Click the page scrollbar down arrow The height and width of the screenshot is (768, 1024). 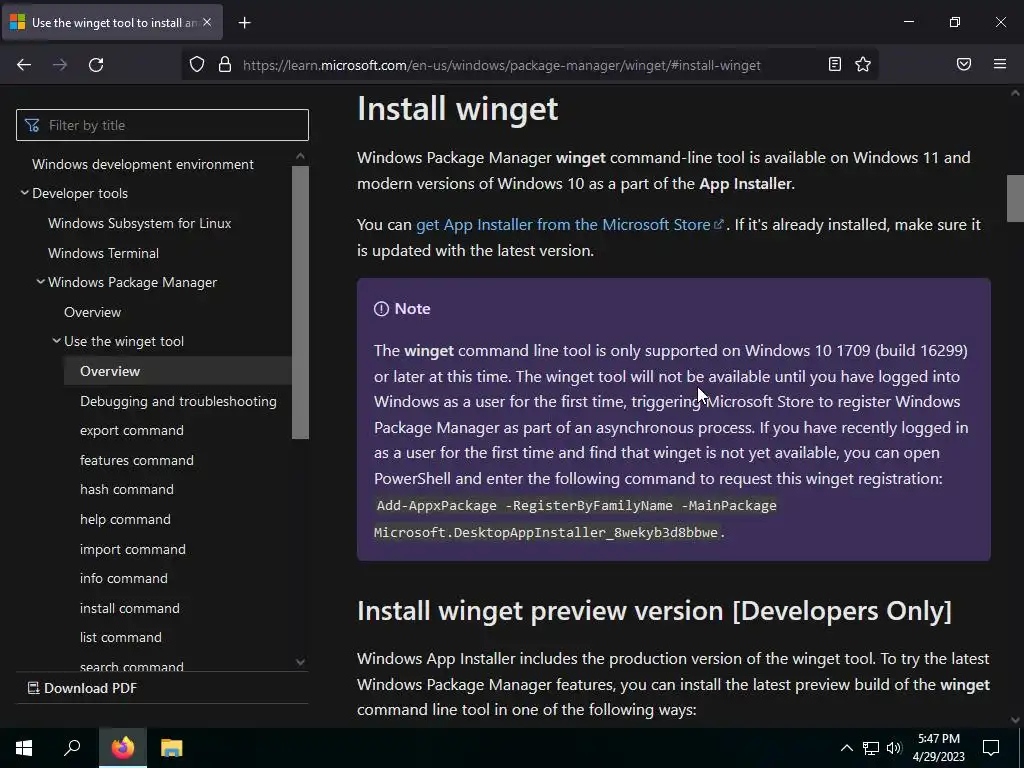point(1015,720)
